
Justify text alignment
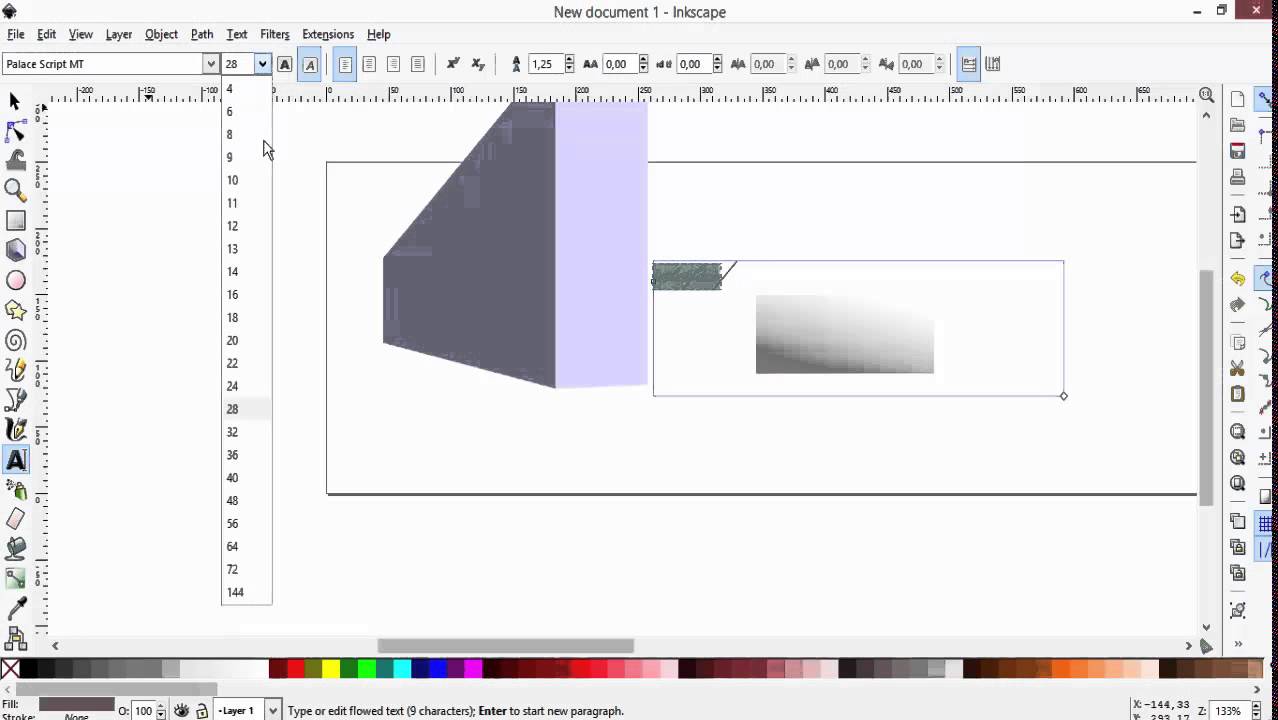coord(418,64)
